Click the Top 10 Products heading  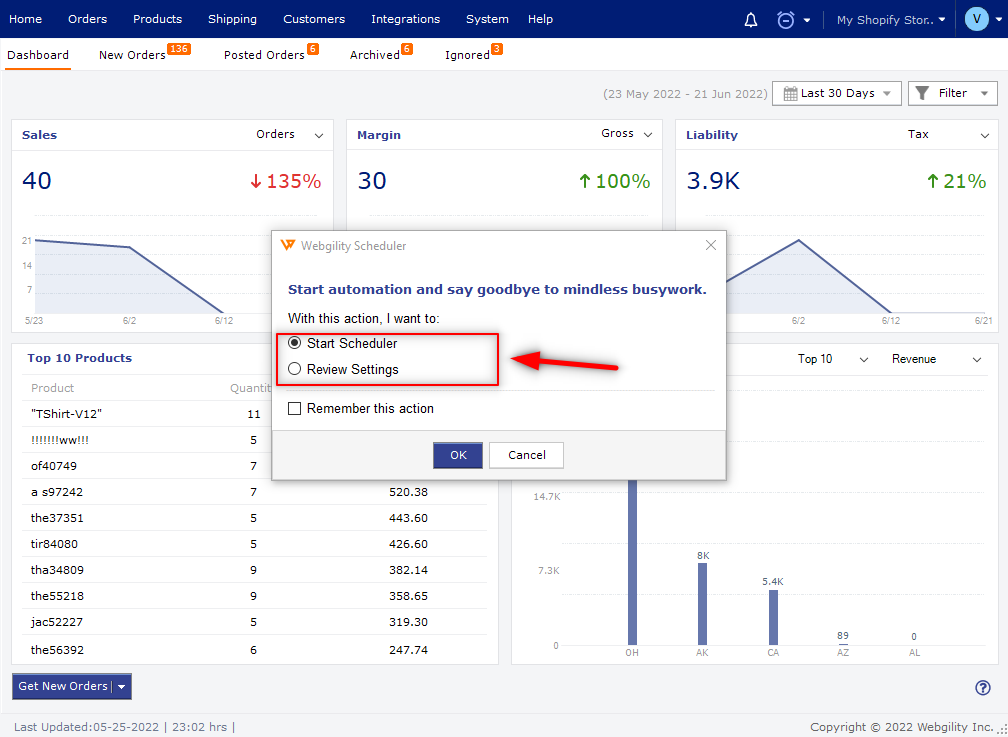(80, 358)
